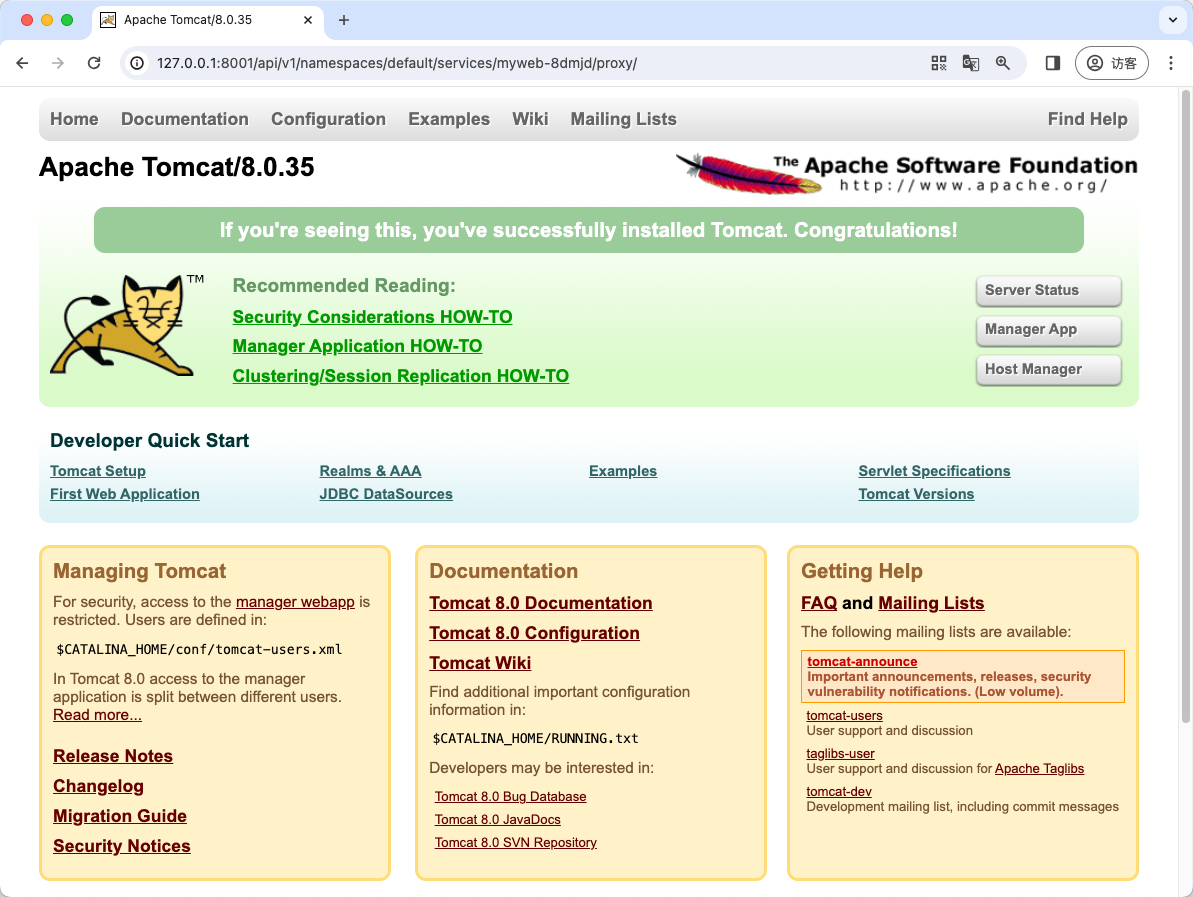Screen dimensions: 1193x897
Task: Open Manager Application HOW-TO link
Action: 358,346
